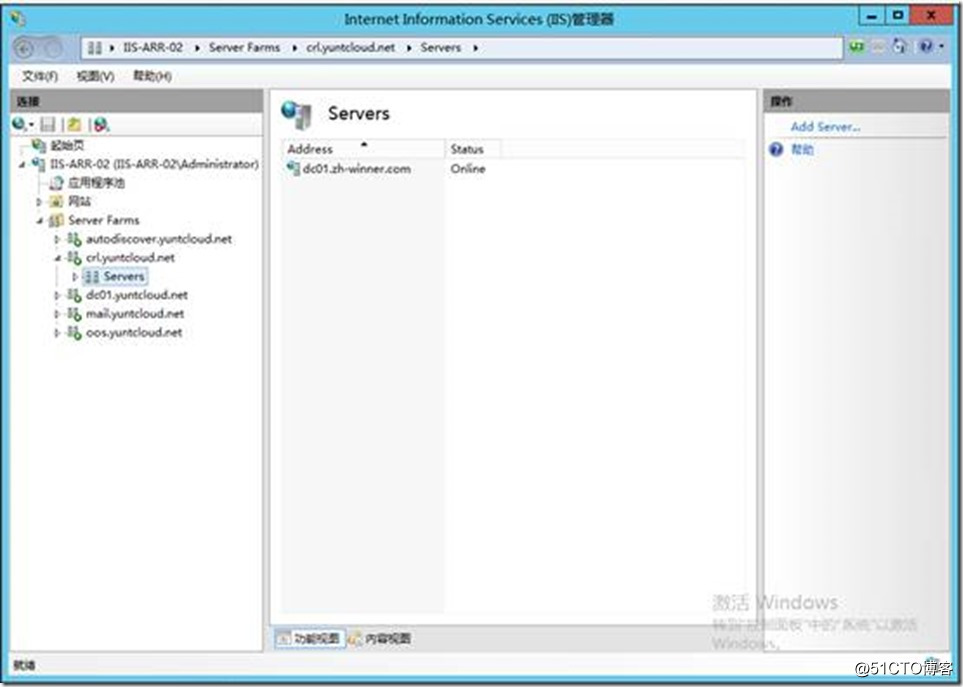Click Server Farms in the breadcrumb bar
This screenshot has height=687, width=963.
pyautogui.click(x=244, y=47)
